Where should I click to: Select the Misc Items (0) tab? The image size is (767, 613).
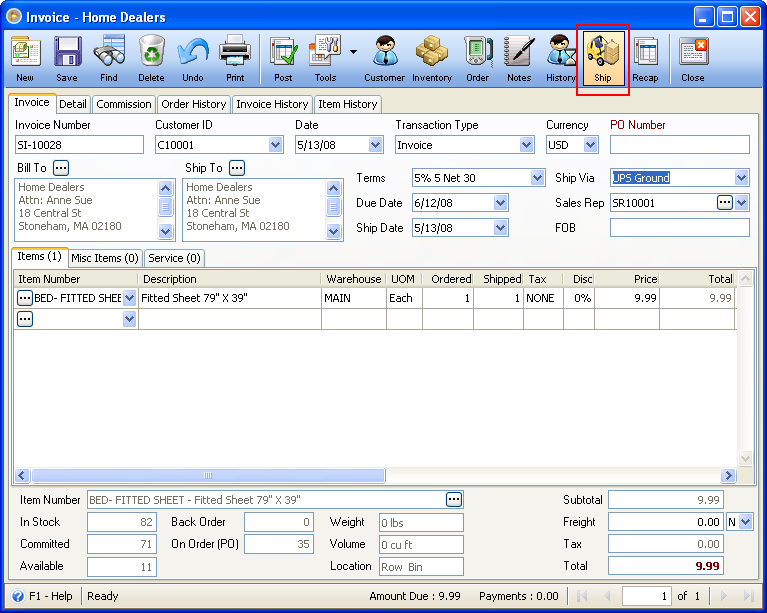(105, 258)
